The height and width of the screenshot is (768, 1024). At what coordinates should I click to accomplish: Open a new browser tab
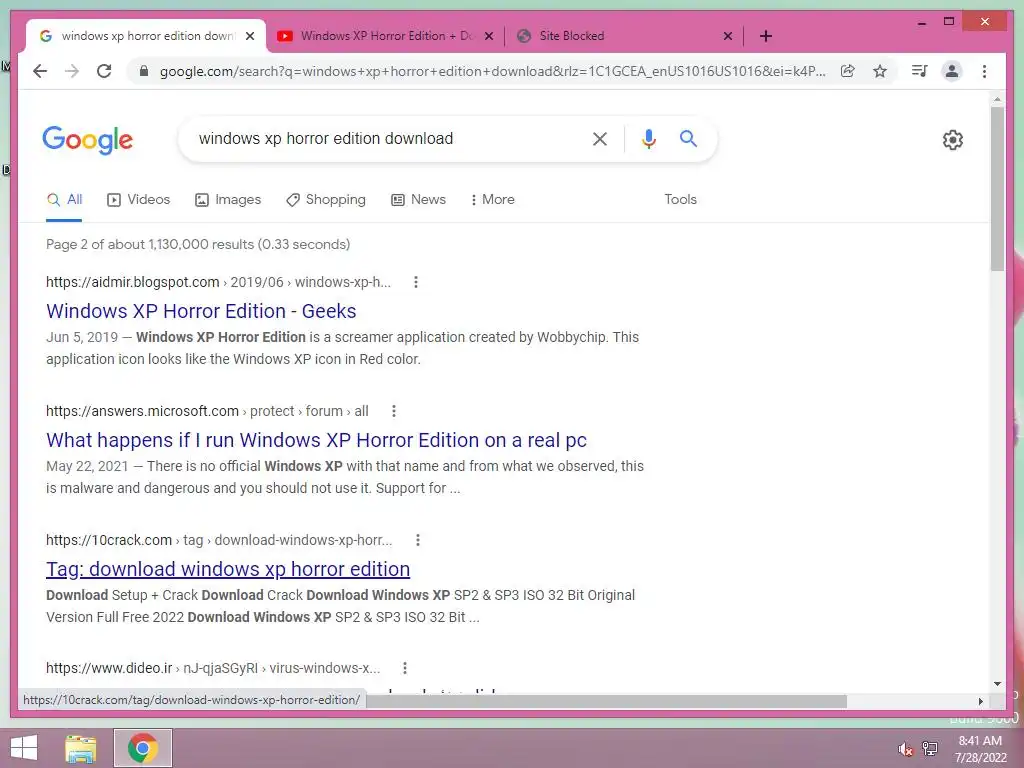click(766, 36)
